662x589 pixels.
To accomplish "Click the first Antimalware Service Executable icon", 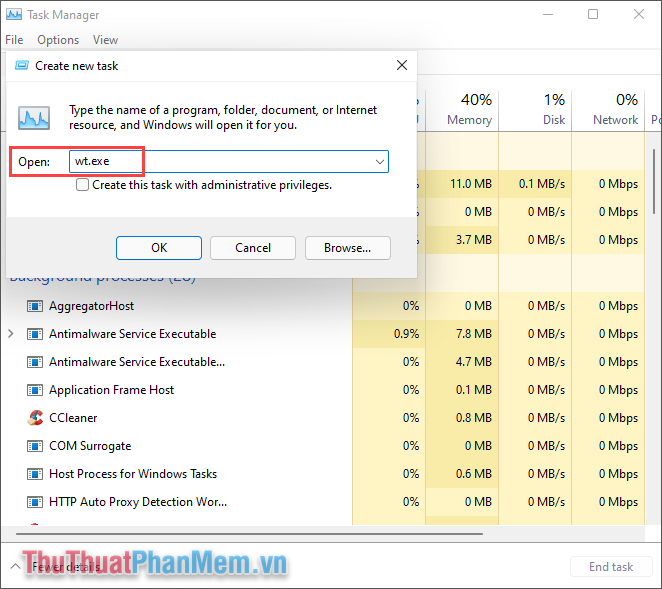I will [35, 334].
